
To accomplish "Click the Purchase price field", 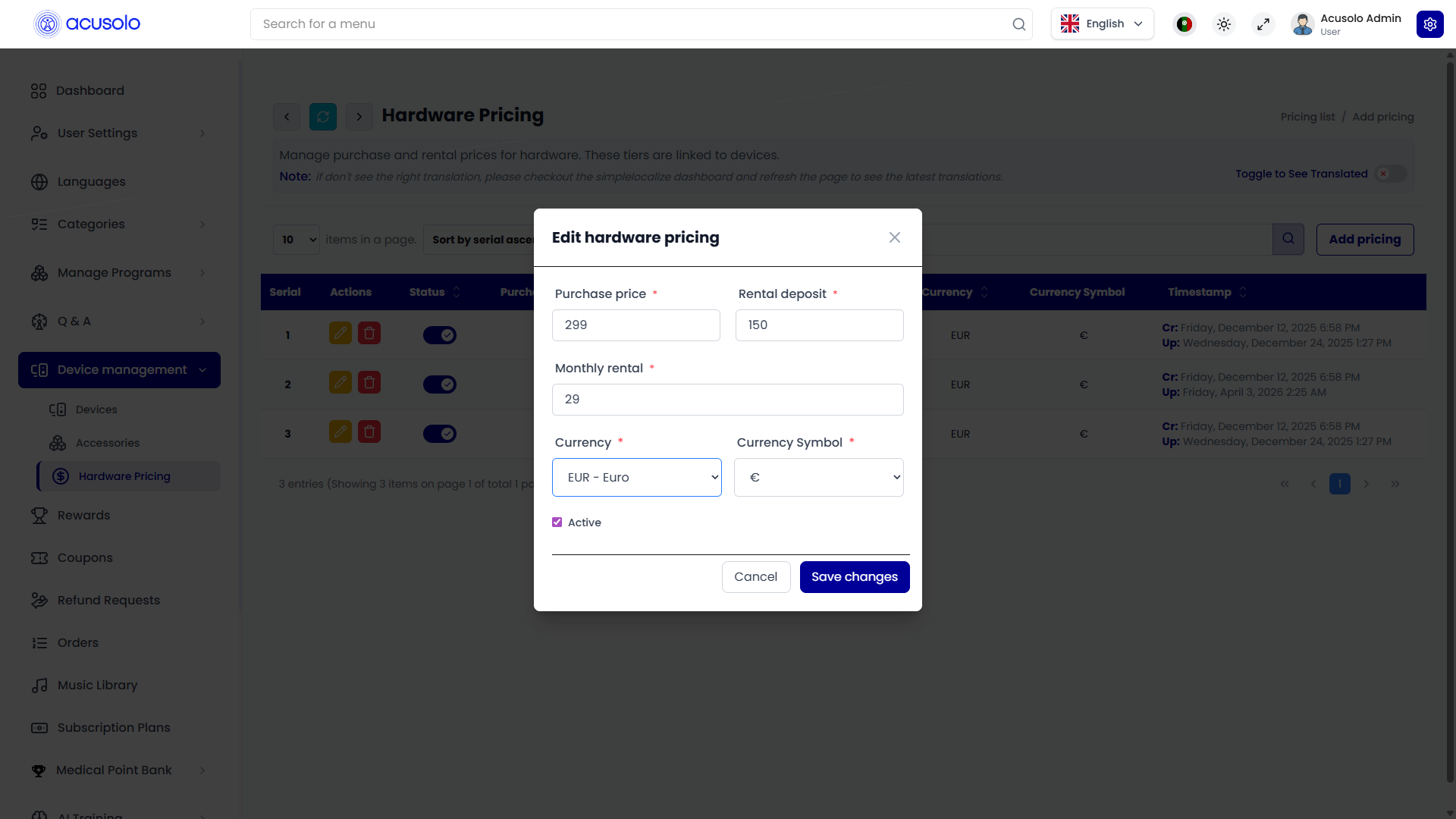I will pos(636,325).
